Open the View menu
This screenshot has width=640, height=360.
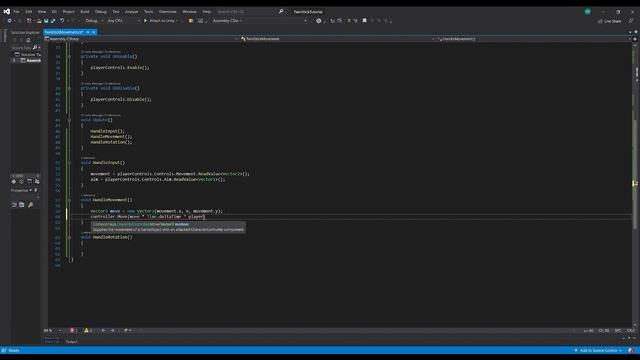[x=42, y=11]
